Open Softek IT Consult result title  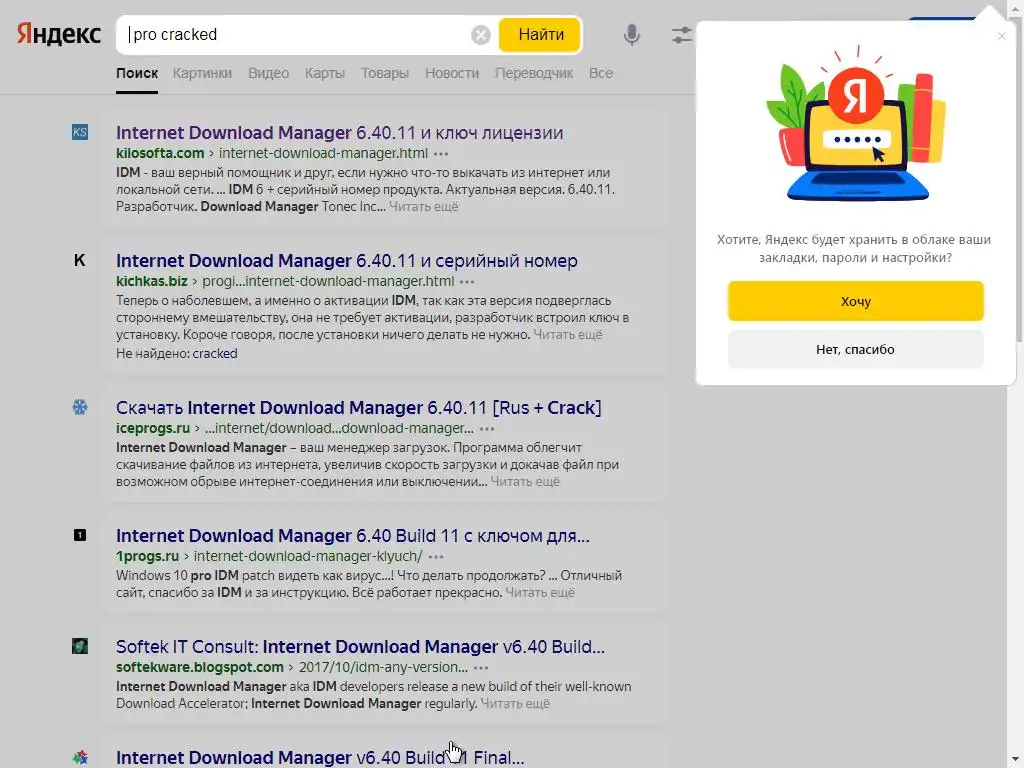[360, 647]
